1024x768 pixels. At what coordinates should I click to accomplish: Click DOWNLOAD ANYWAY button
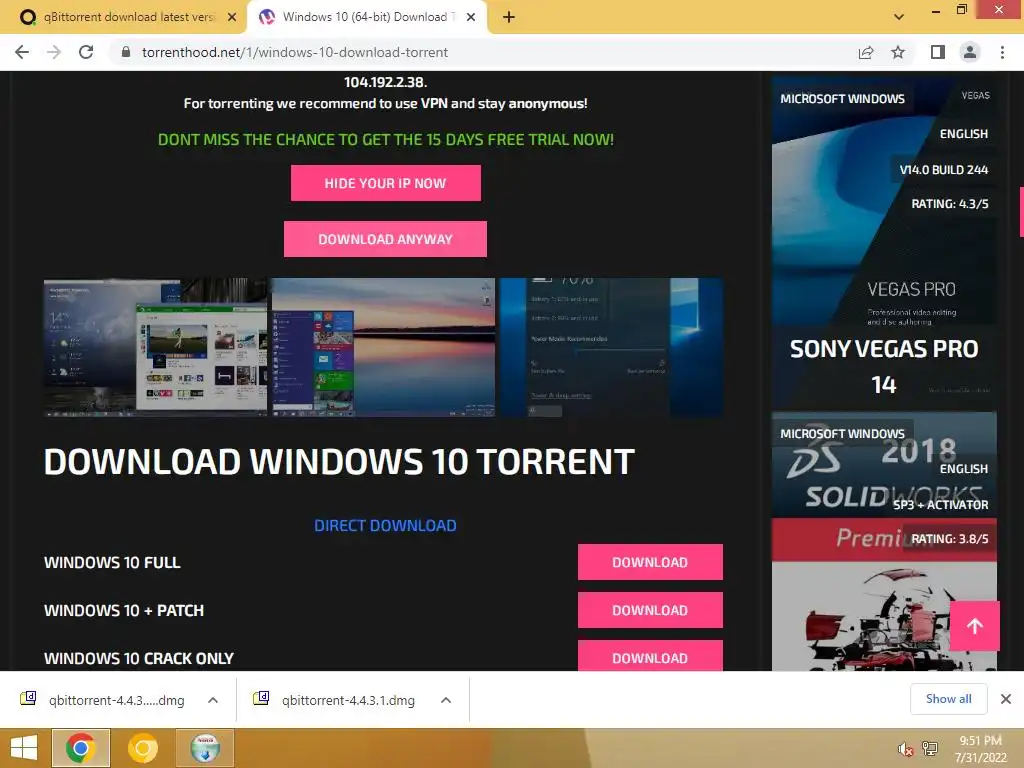[x=385, y=239]
